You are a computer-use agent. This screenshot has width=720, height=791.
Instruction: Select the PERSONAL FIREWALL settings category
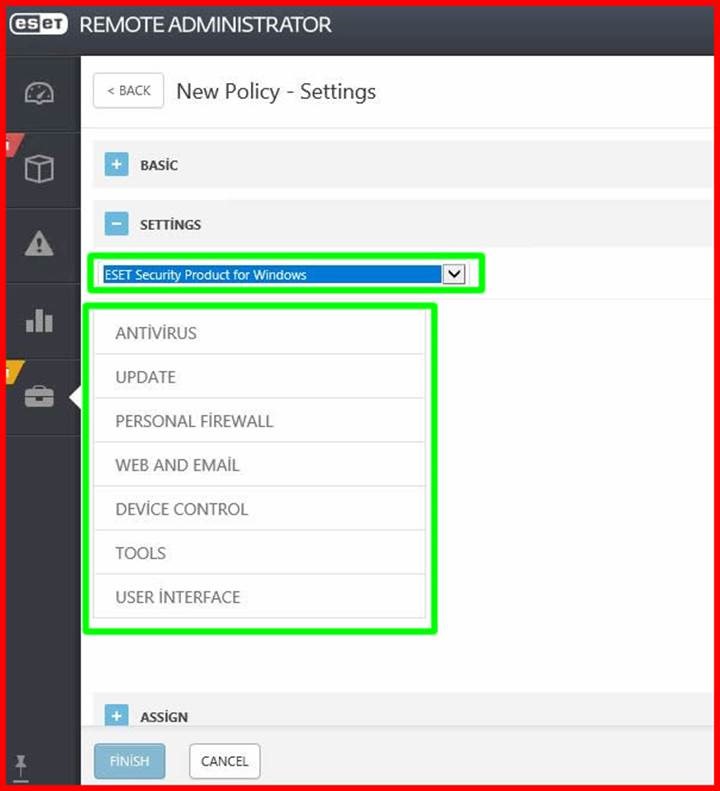pyautogui.click(x=260, y=421)
